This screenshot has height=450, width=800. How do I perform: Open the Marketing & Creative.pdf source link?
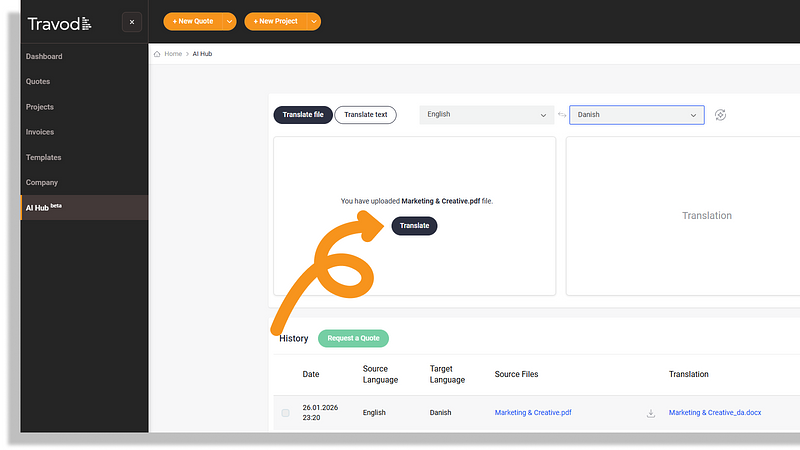pos(533,413)
